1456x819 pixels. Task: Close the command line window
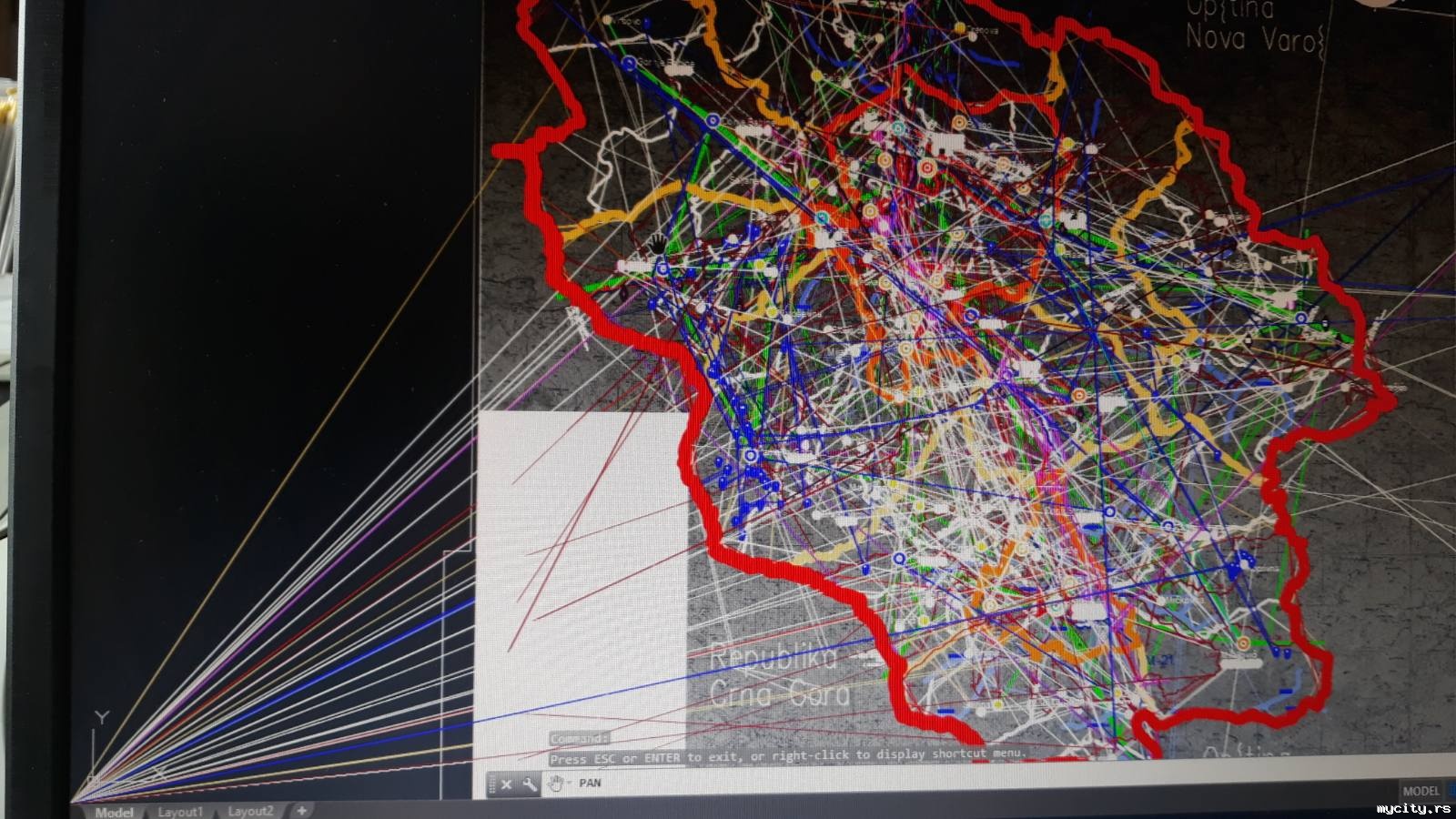pyautogui.click(x=507, y=784)
